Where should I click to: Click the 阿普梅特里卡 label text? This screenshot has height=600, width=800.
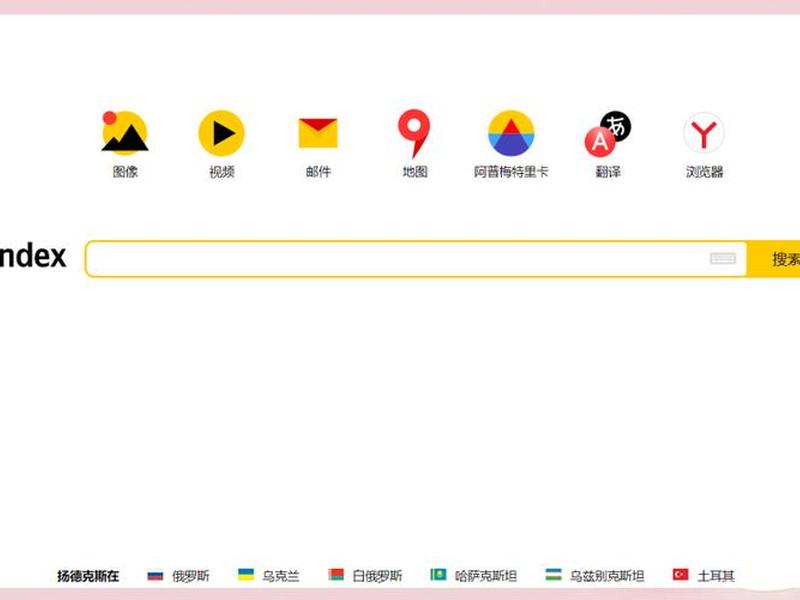point(511,172)
